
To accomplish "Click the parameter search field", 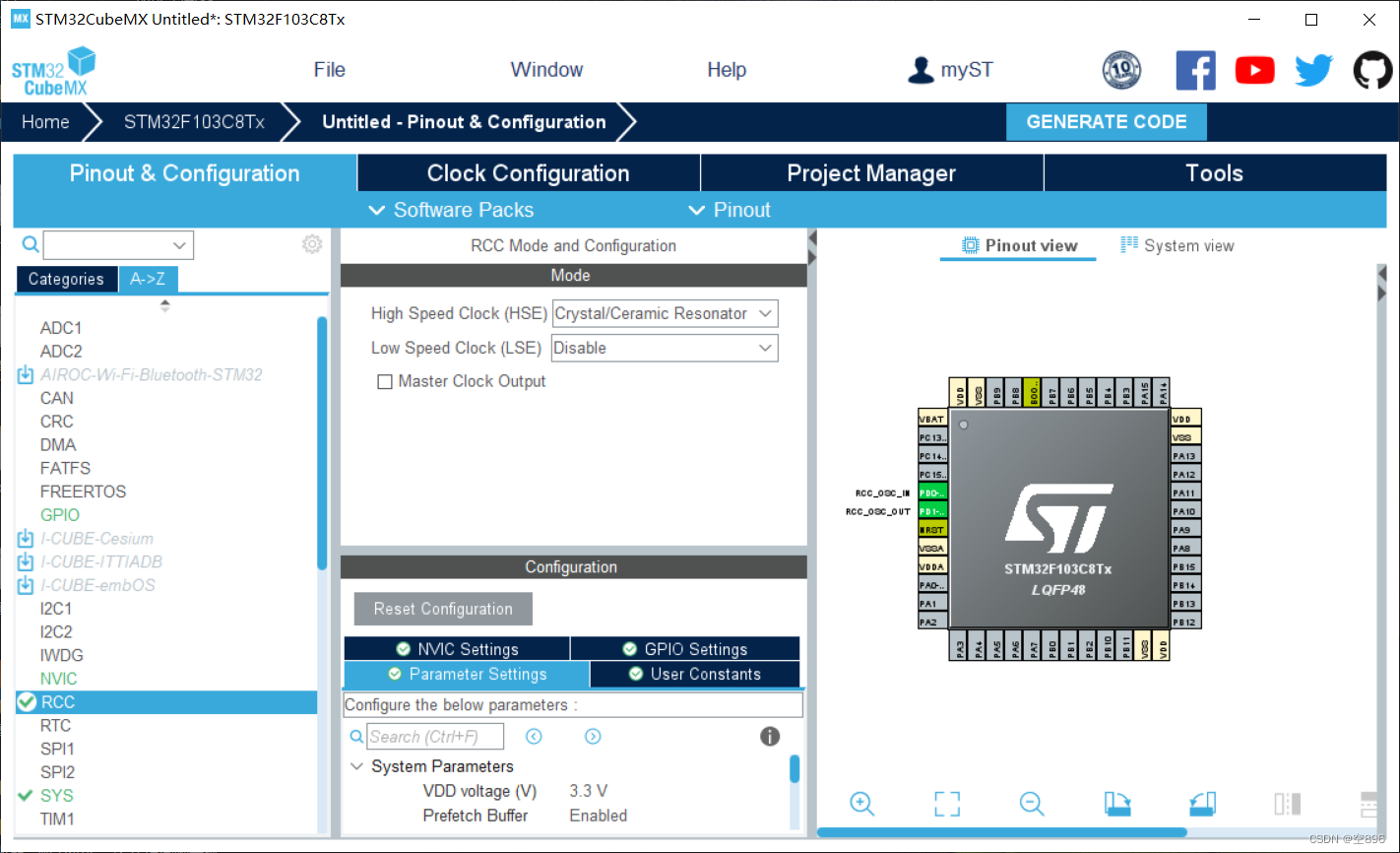I will pos(435,736).
